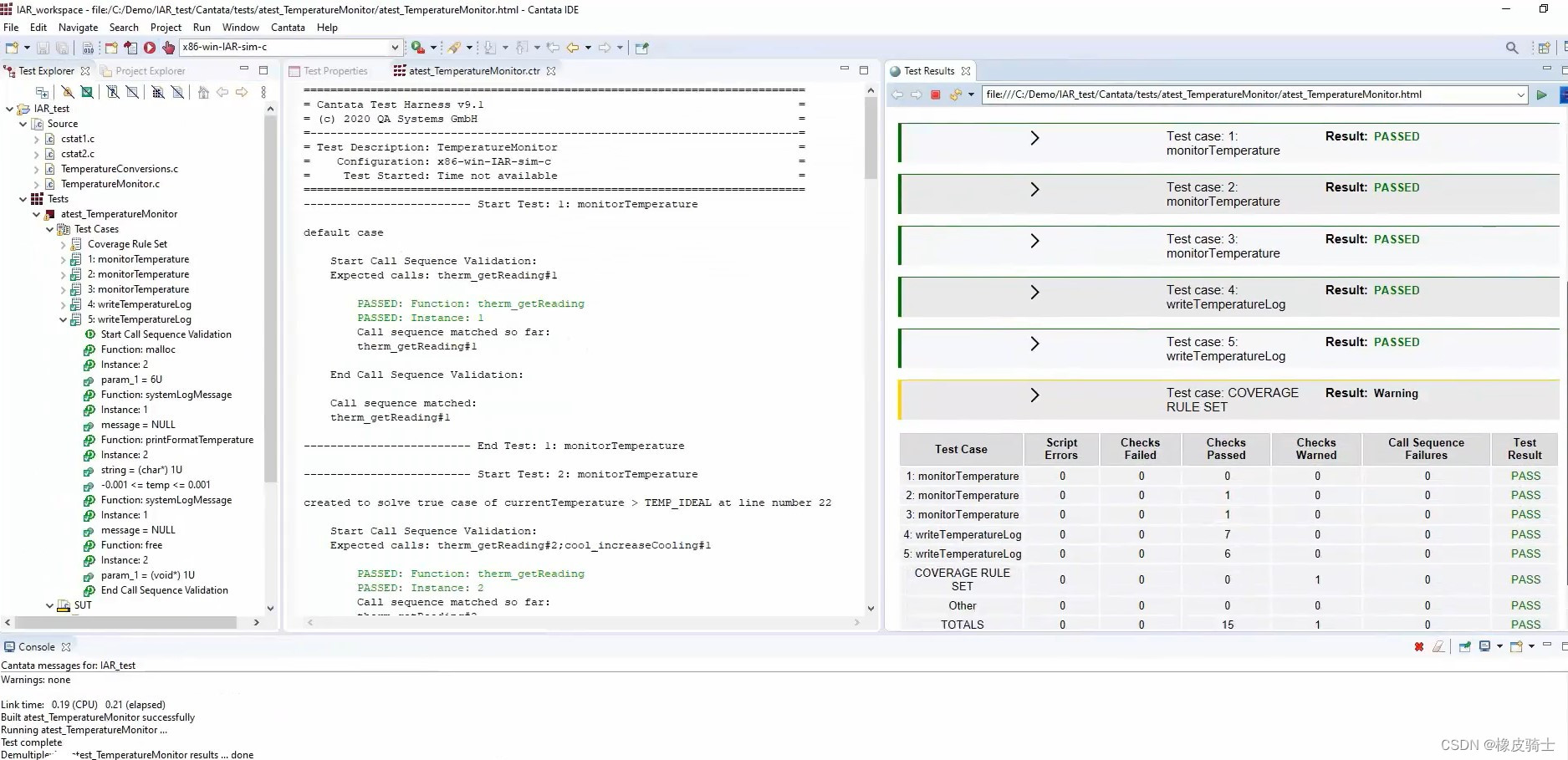Click the External Tools wrench icon
1568x760 pixels.
point(454,48)
